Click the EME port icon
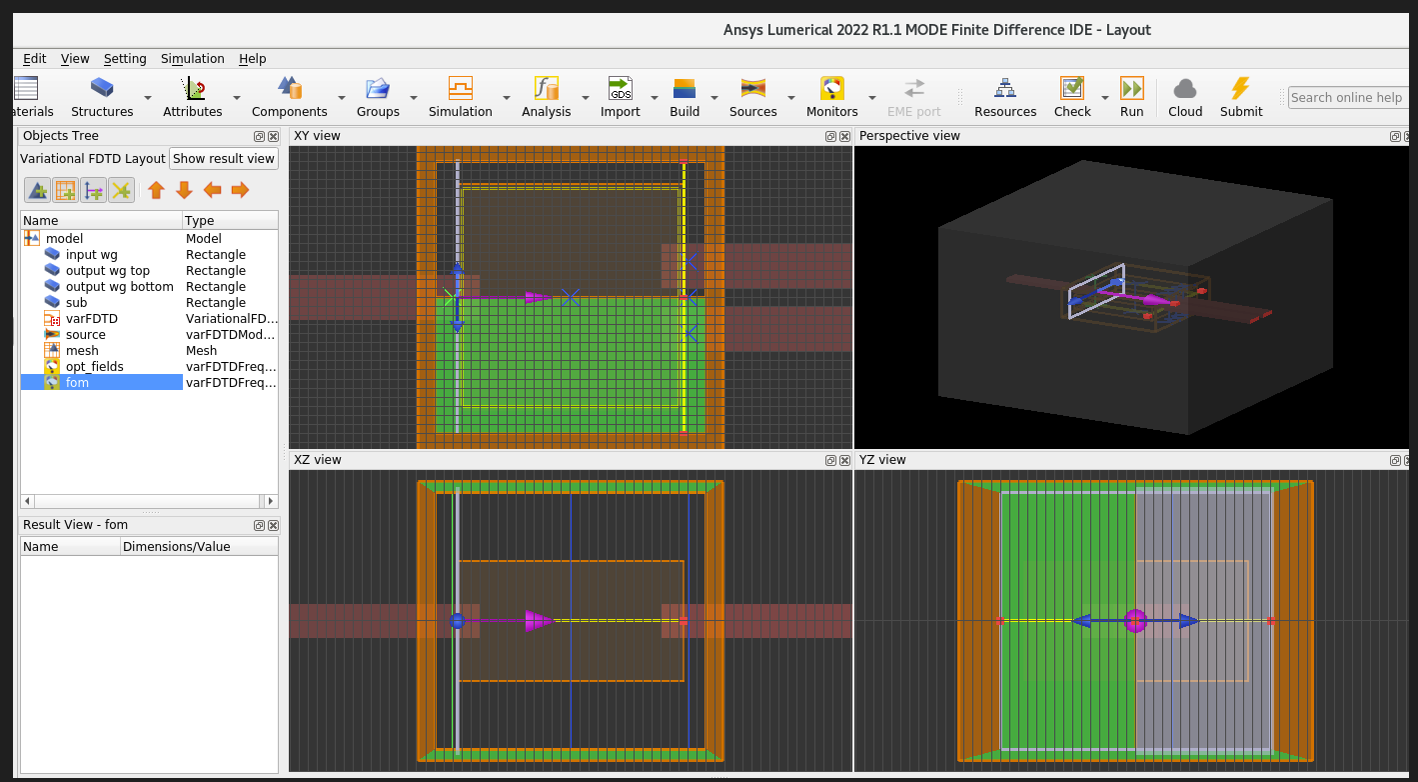This screenshot has width=1418, height=782. (914, 88)
